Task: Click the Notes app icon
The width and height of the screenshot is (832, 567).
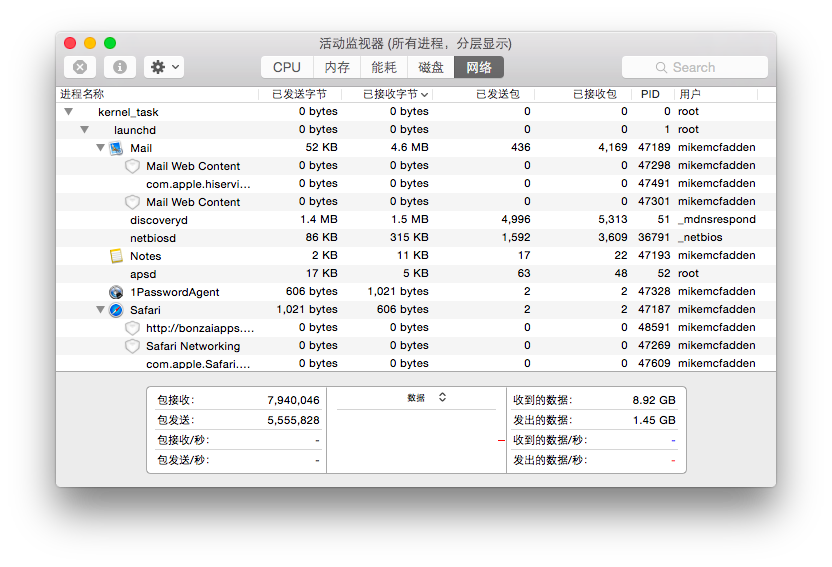Action: click(x=116, y=256)
